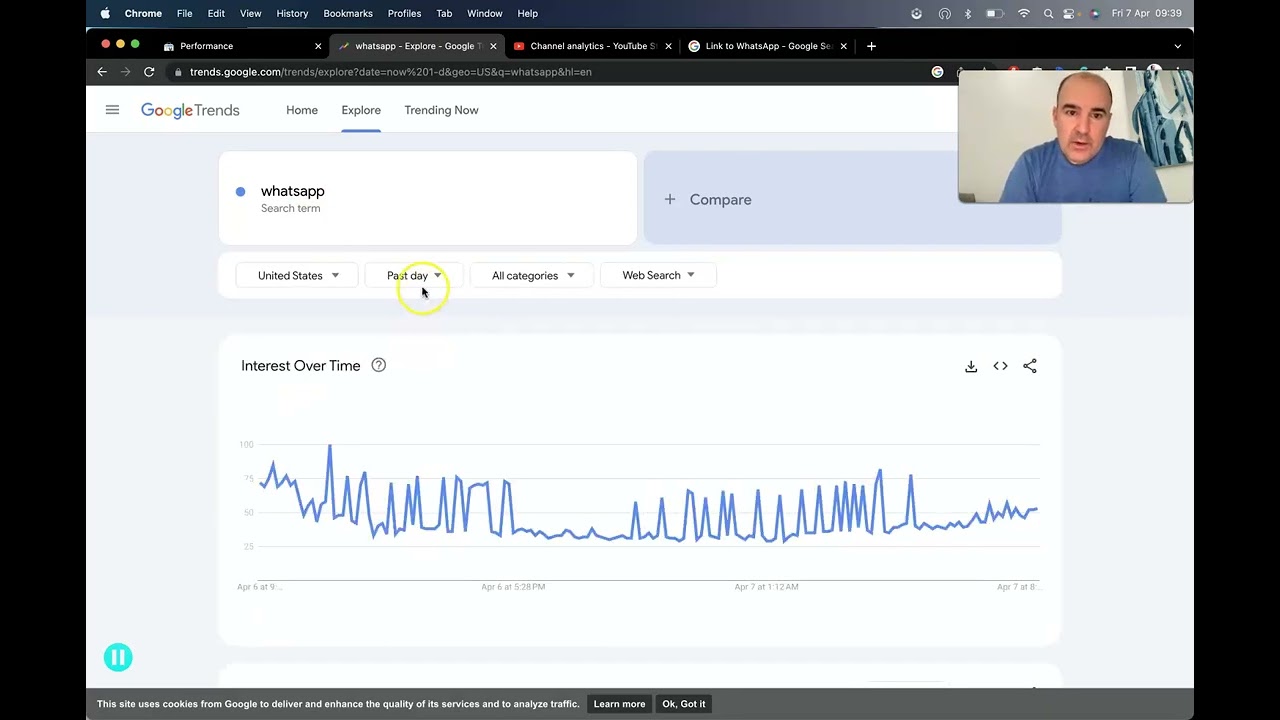The height and width of the screenshot is (720, 1280).
Task: Open the All categories dropdown
Action: [532, 275]
